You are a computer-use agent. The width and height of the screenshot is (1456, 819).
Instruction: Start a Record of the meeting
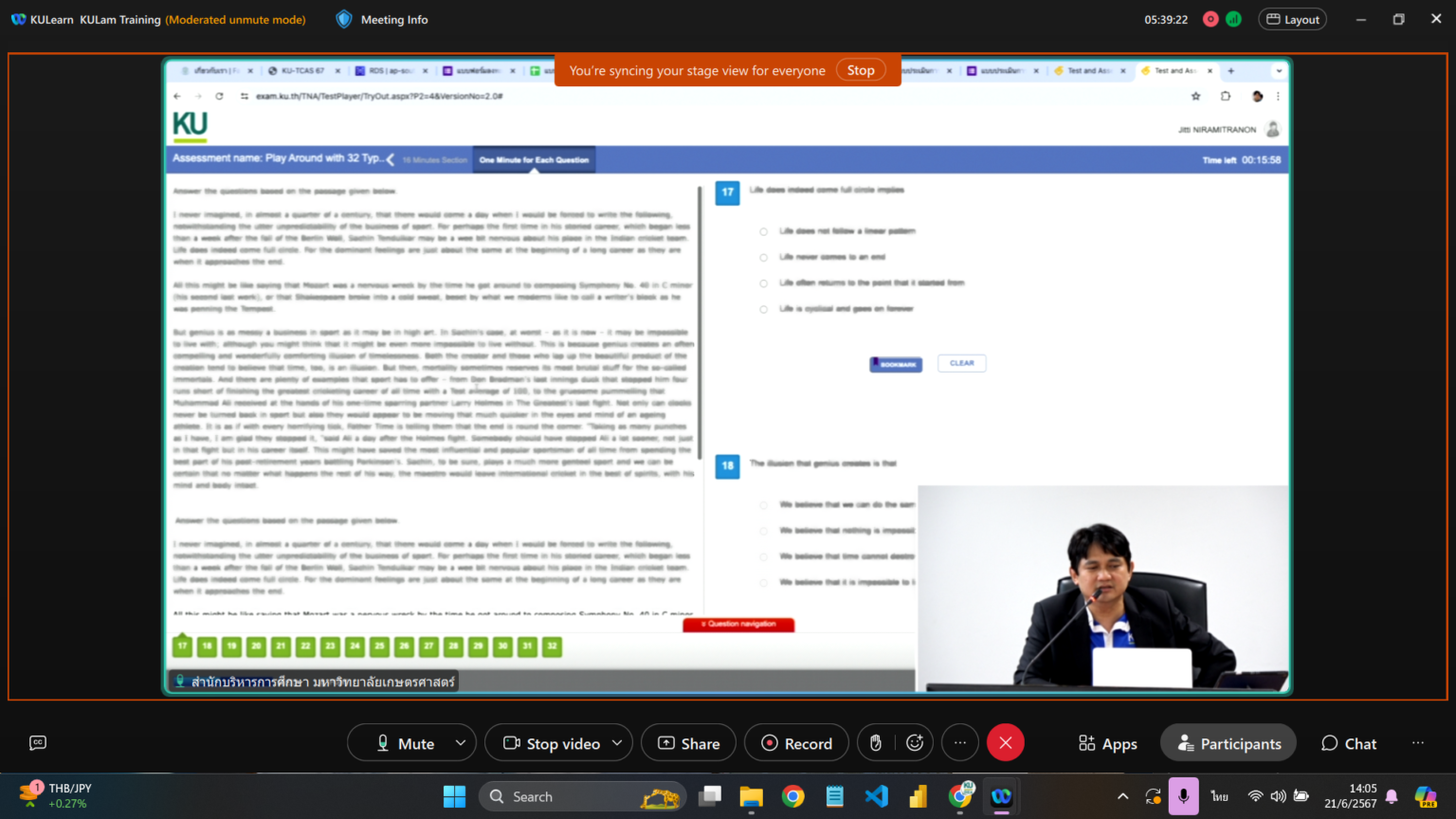click(796, 742)
